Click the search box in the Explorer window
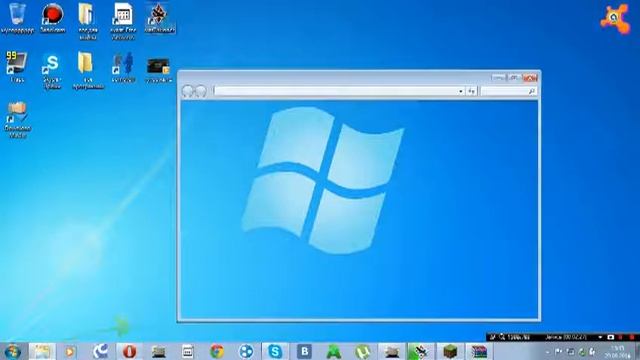640x360 pixels. coord(509,91)
